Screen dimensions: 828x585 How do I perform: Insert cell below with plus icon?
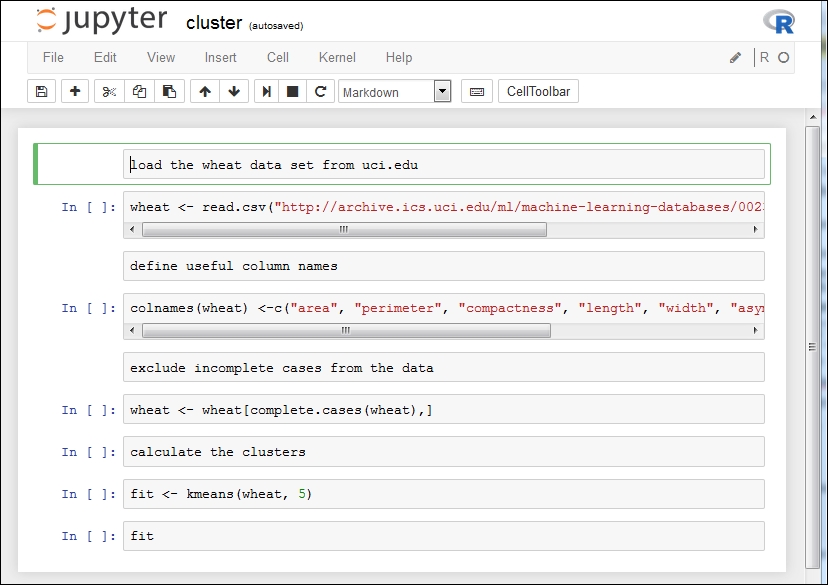coord(75,91)
